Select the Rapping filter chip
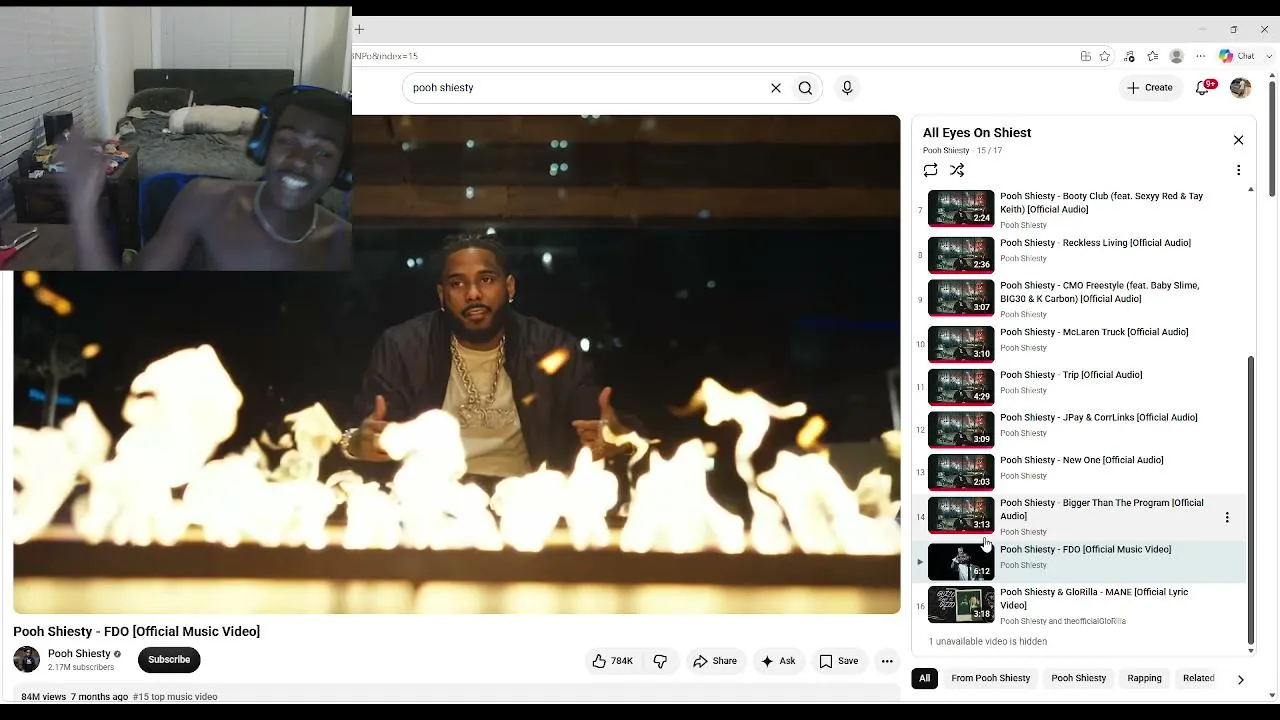Viewport: 1280px width, 720px height. pyautogui.click(x=1144, y=678)
